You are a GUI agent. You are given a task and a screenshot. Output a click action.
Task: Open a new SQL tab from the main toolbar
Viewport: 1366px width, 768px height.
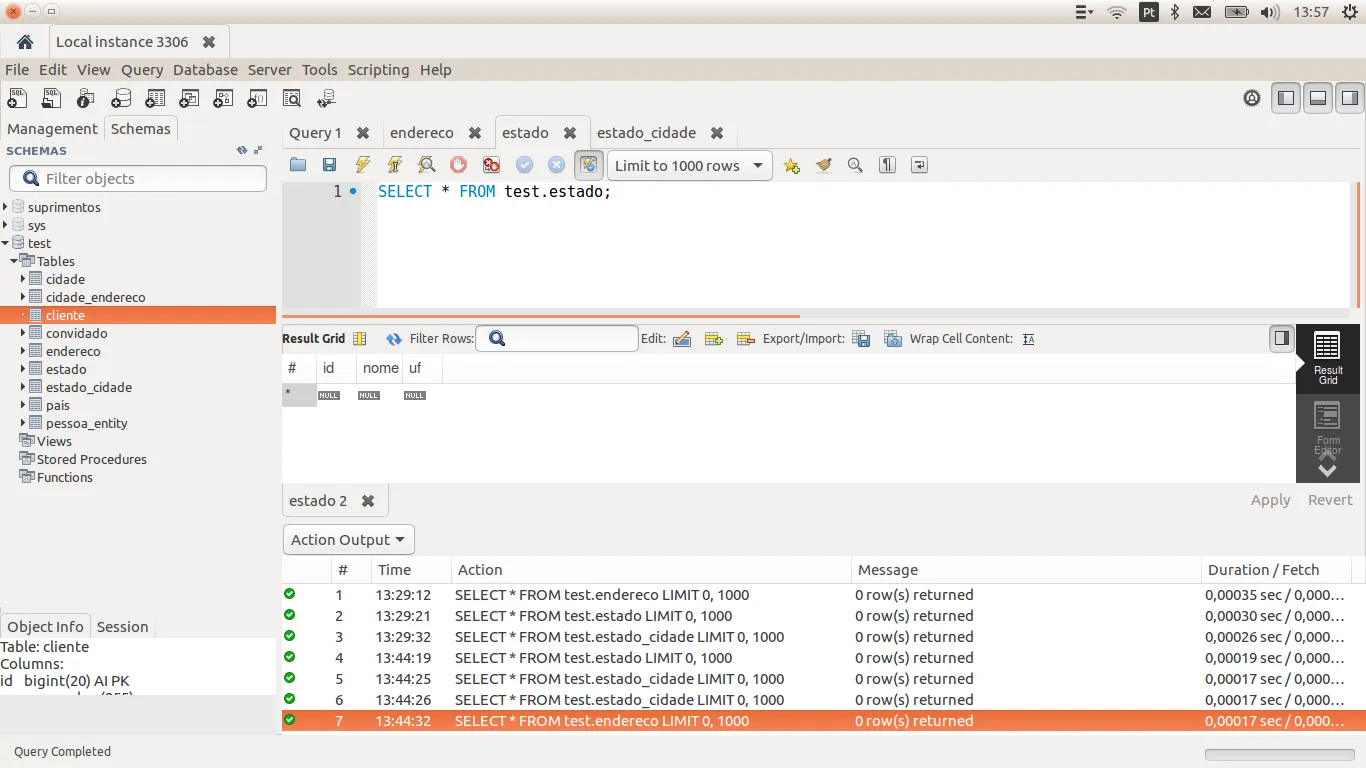[x=18, y=98]
